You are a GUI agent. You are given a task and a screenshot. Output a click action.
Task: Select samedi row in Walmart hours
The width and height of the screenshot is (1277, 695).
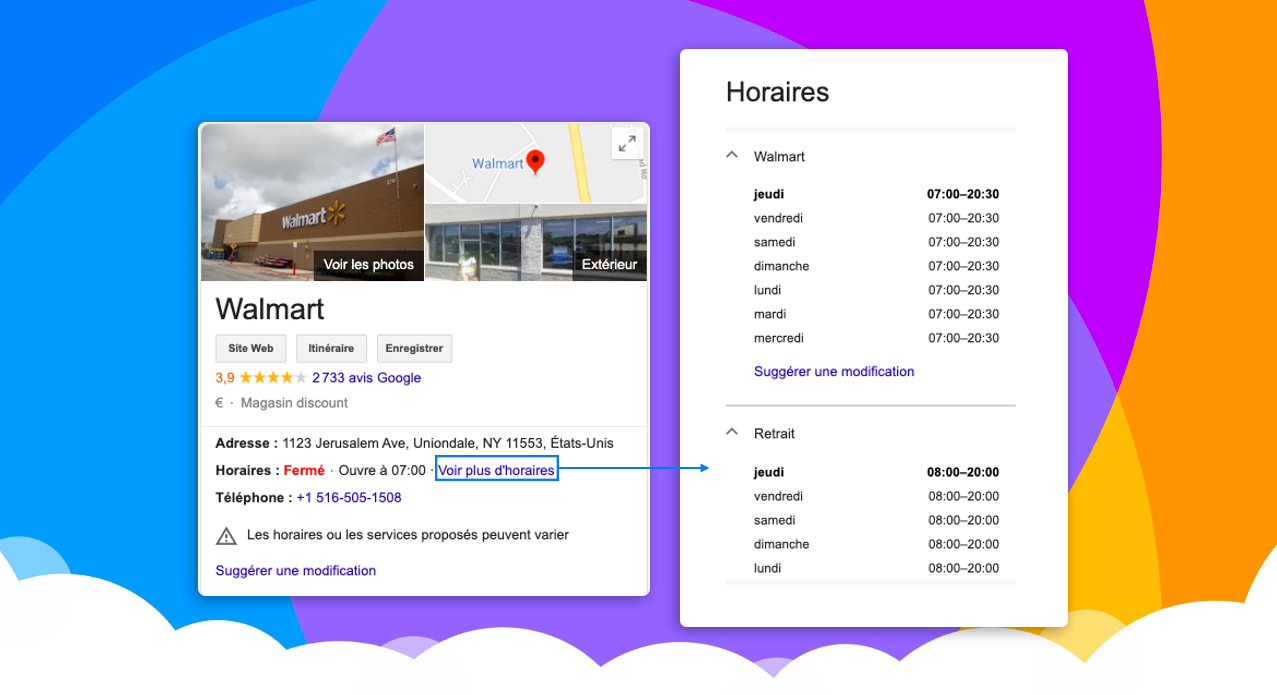click(x=877, y=242)
